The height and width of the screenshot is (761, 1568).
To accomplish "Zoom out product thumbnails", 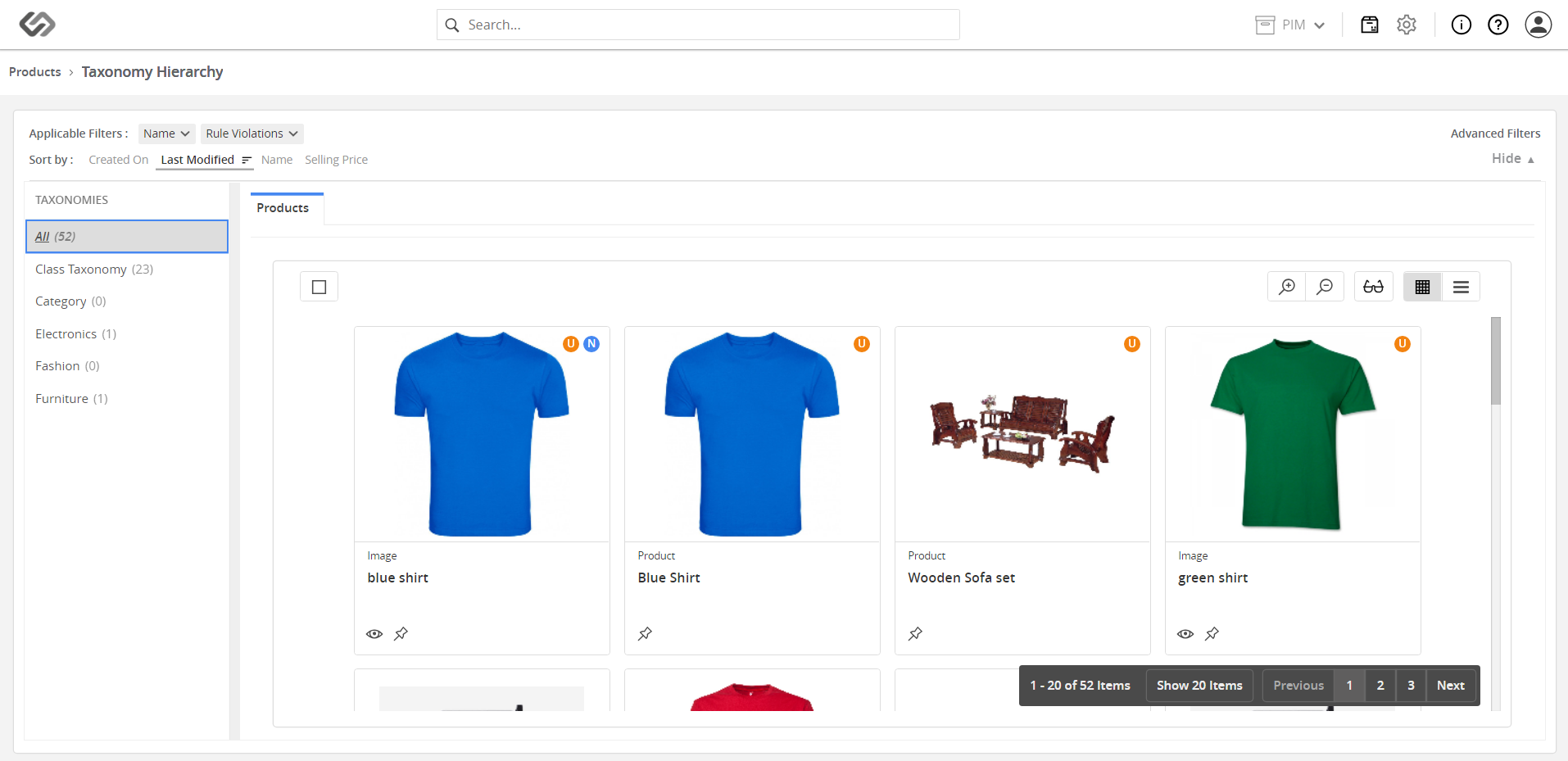I will pyautogui.click(x=1325, y=287).
